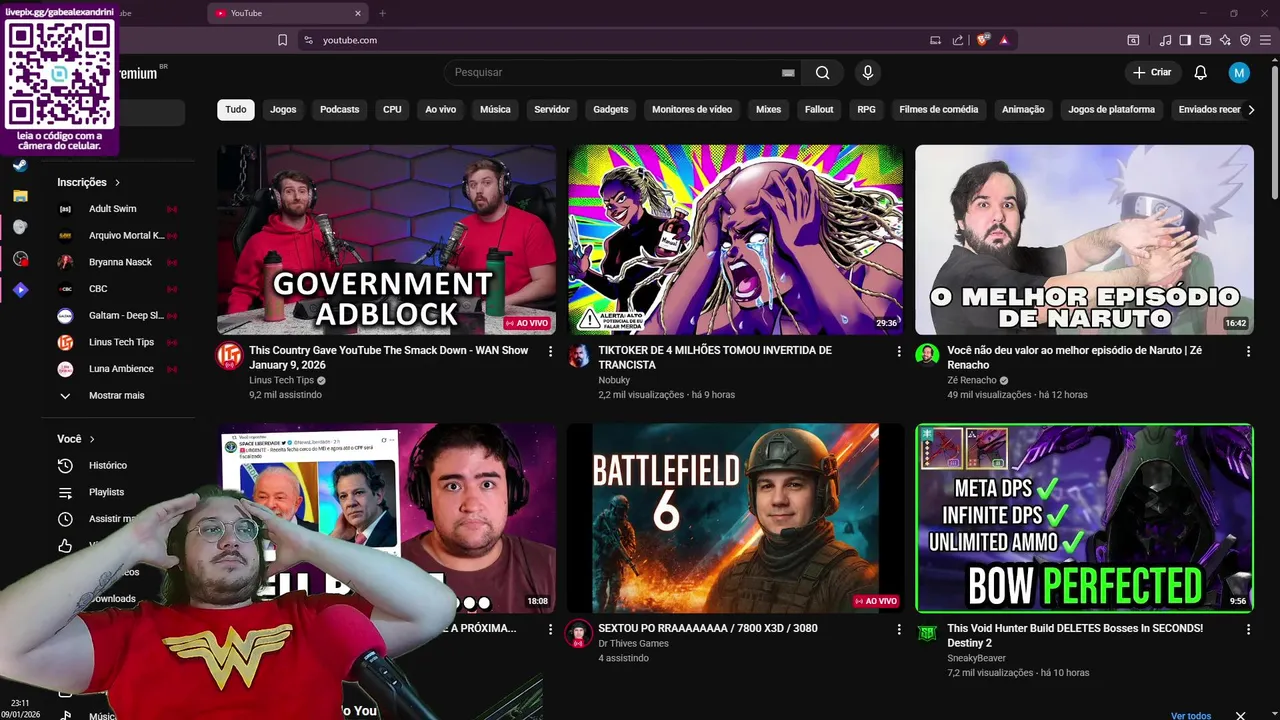Open options for the TIKTOKER video
Viewport: 1280px width, 720px height.
[899, 351]
